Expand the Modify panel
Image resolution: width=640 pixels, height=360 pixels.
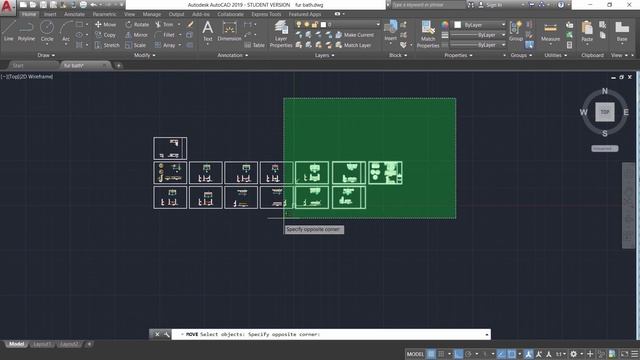point(144,55)
